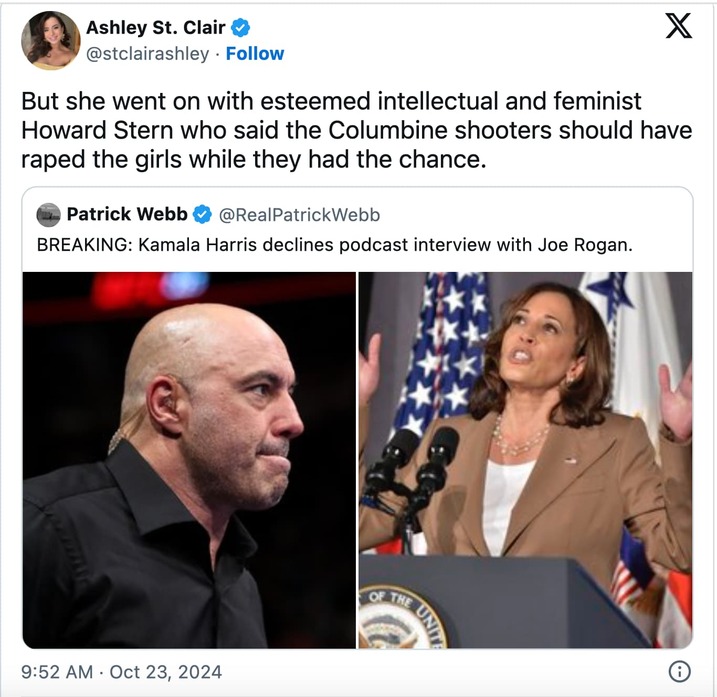Open the Ashley St. Clair display name
Screen dimensions: 717x697
155,27
